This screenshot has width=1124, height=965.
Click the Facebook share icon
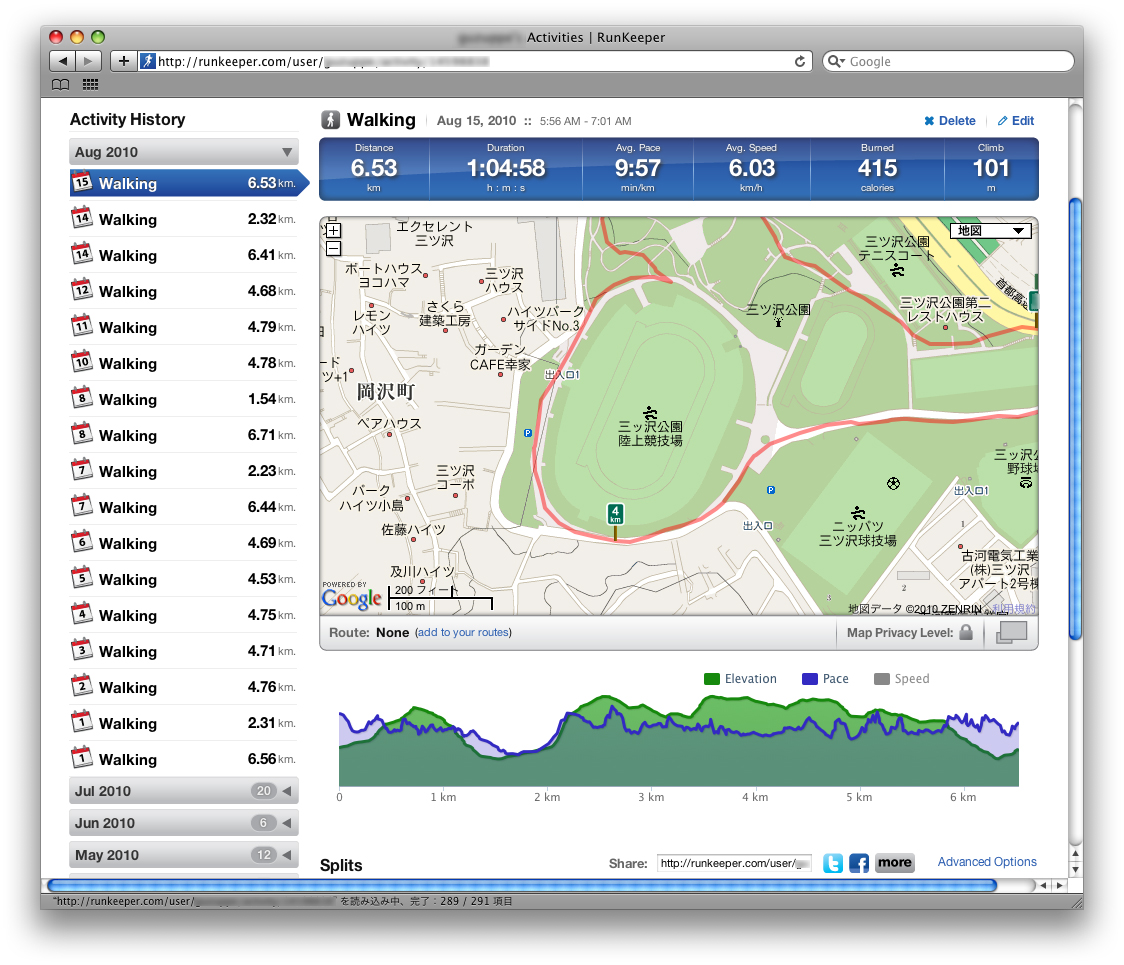pyautogui.click(x=859, y=863)
